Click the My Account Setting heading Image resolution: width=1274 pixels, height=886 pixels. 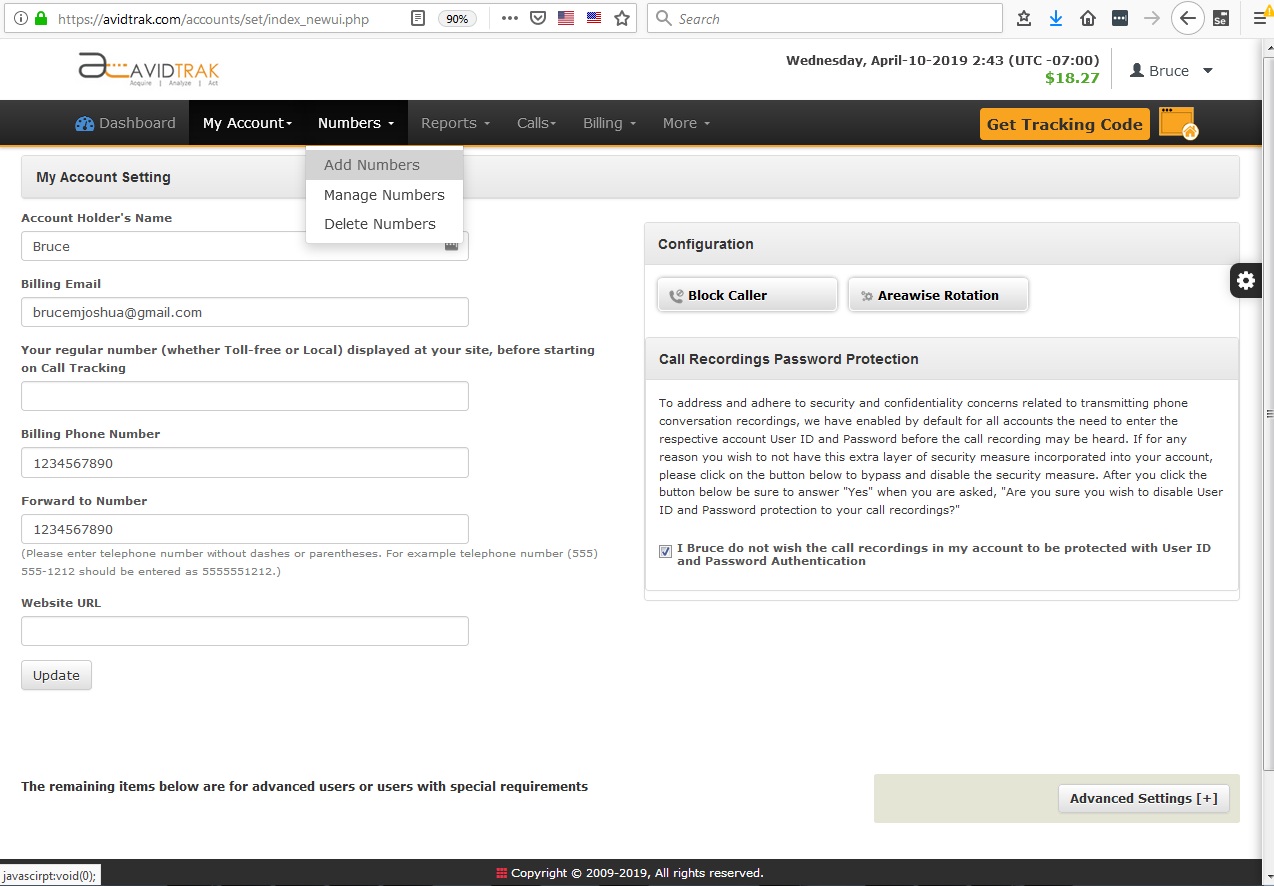[x=103, y=177]
